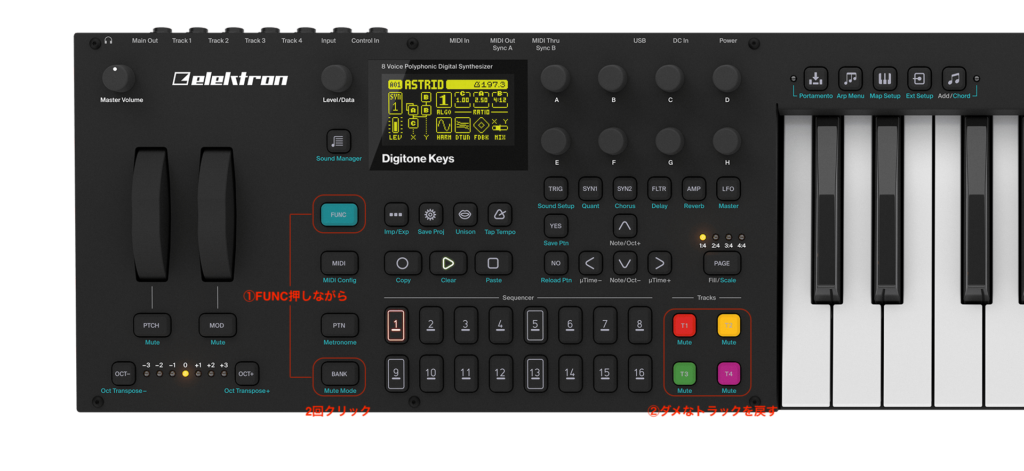Click the data encoder knob A
Image resolution: width=1024 pixels, height=471 pixels.
point(555,78)
